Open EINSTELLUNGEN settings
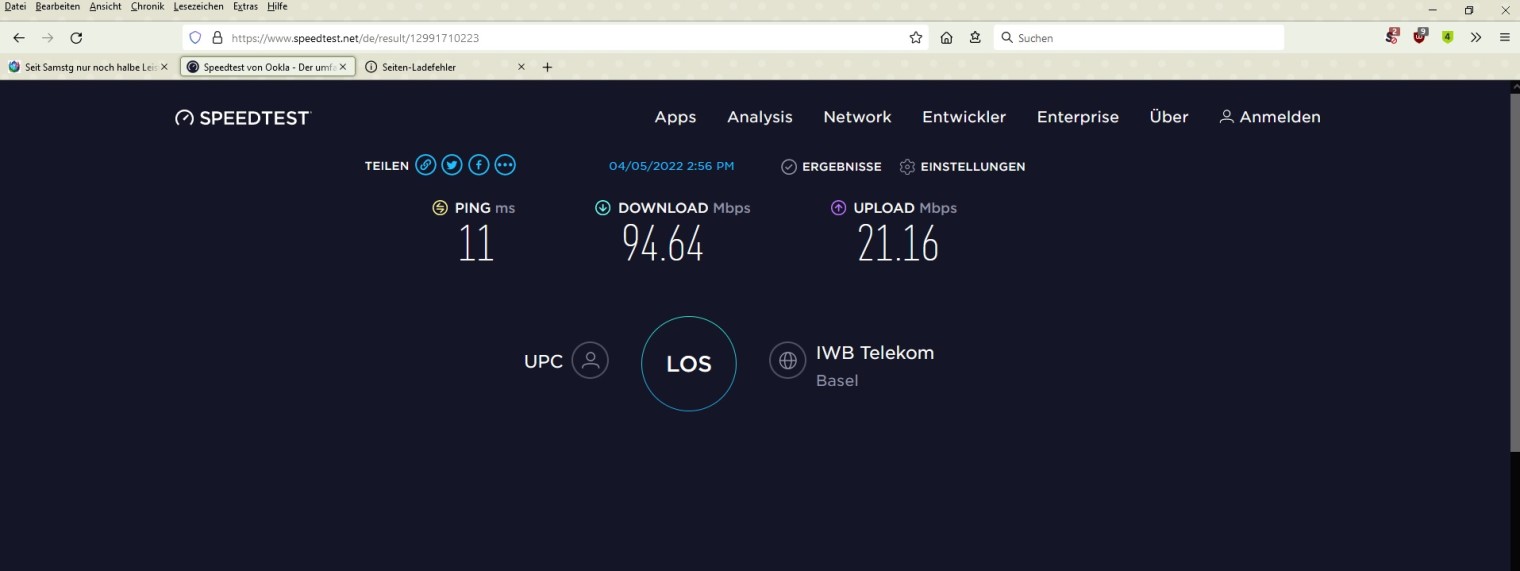This screenshot has width=1520, height=571. [x=962, y=167]
